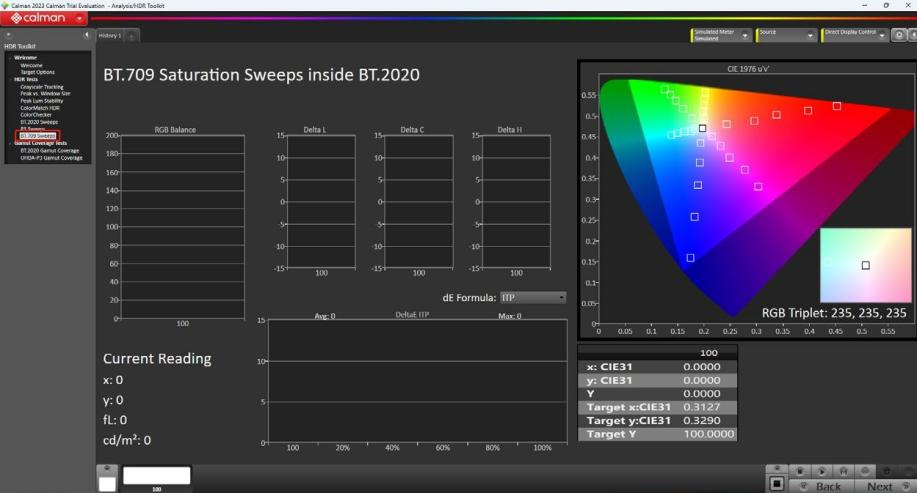
Task: Click the white point marker on CIE chart
Action: coord(702,128)
